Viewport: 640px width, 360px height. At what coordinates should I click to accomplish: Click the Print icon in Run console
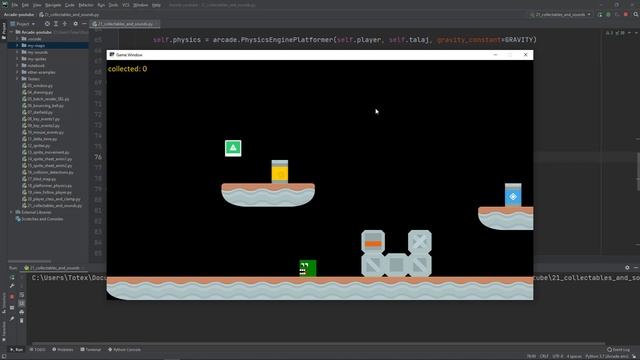[22, 312]
